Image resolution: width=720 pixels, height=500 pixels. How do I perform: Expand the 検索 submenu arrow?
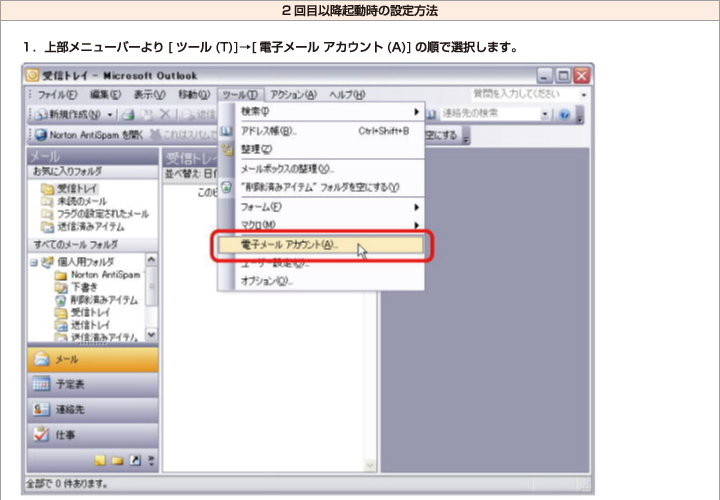click(x=416, y=112)
